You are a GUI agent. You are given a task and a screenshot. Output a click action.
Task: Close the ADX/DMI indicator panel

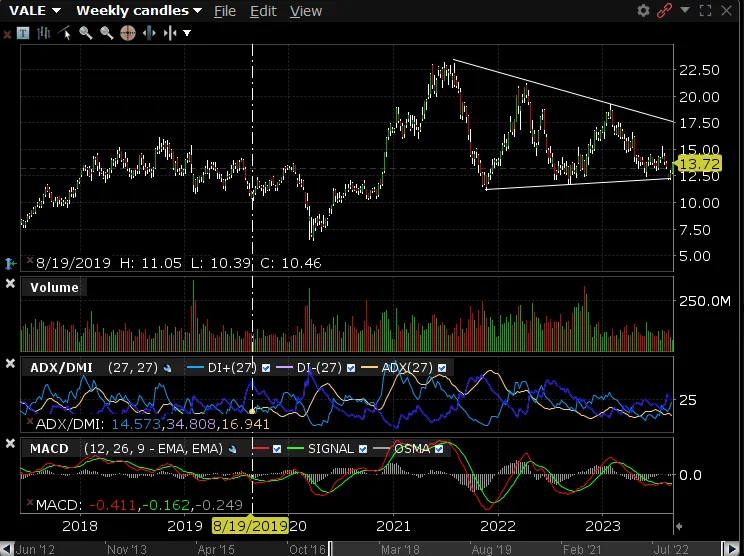10,363
